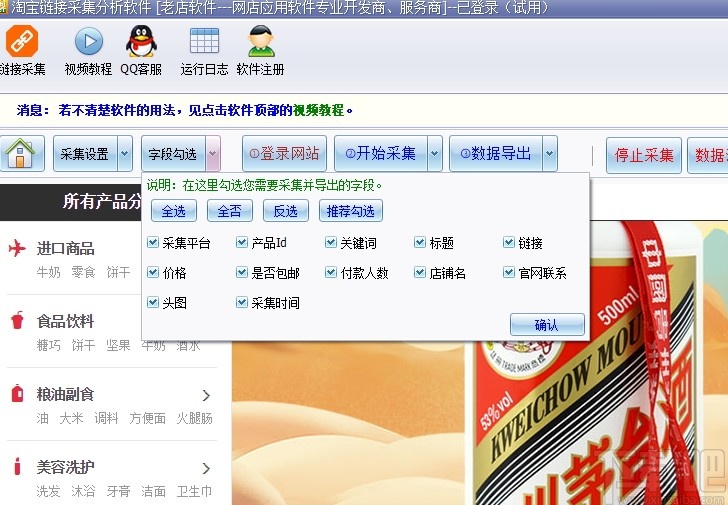Open the 数据导出 dropdown arrow
728x505 pixels.
[550, 154]
